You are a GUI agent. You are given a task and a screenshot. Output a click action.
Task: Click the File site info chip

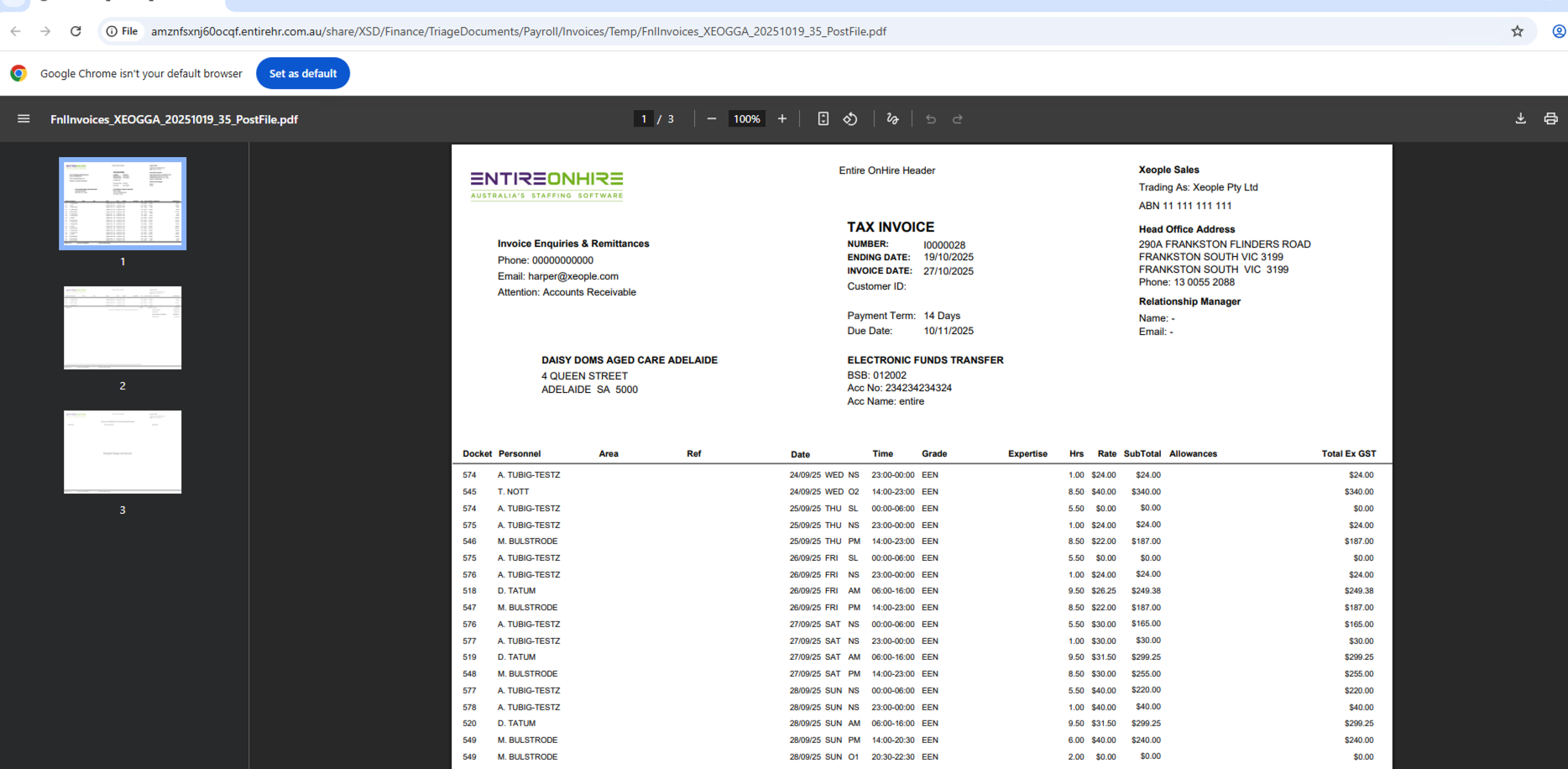(x=122, y=31)
